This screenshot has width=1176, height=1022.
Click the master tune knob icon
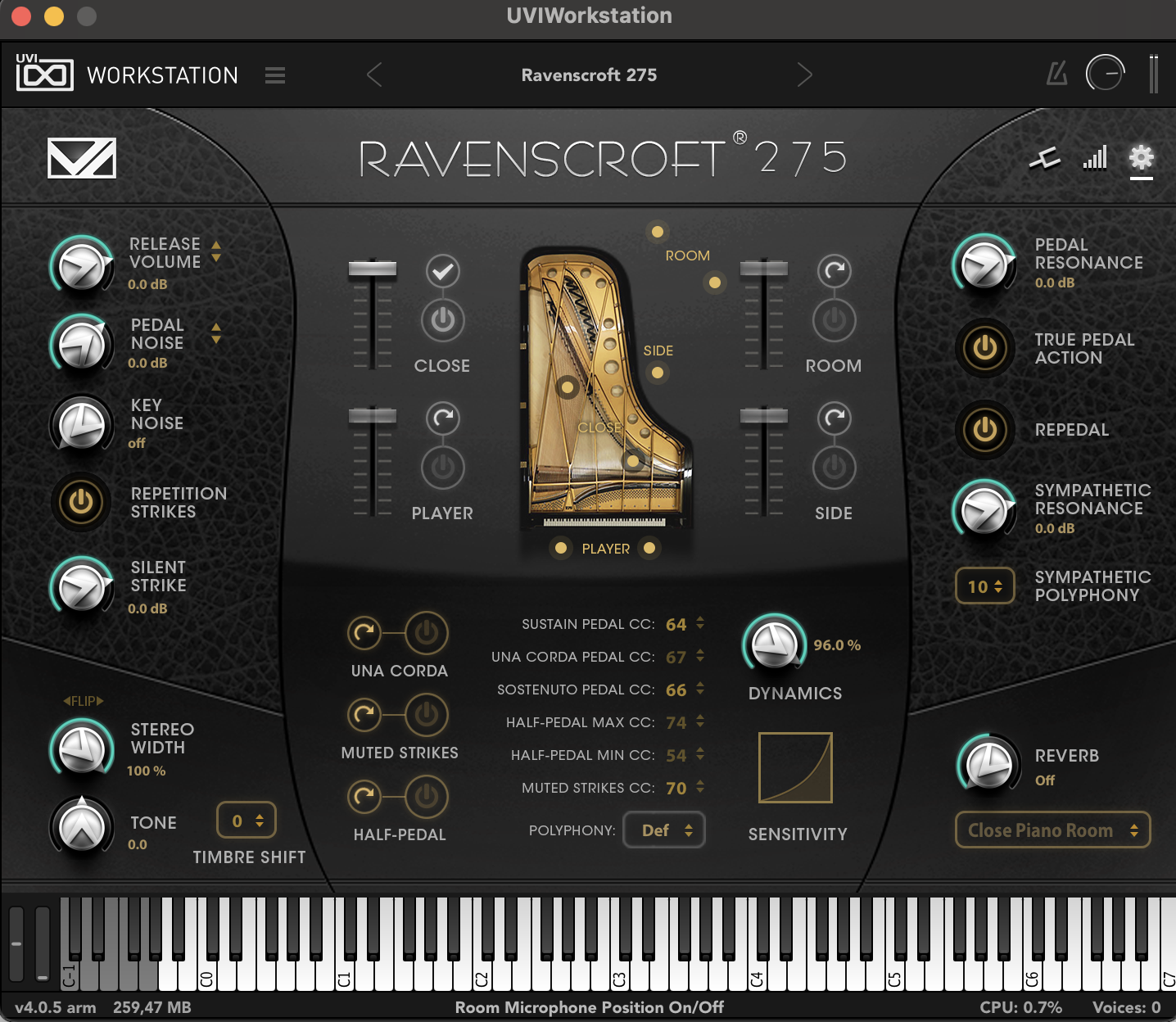[1105, 74]
